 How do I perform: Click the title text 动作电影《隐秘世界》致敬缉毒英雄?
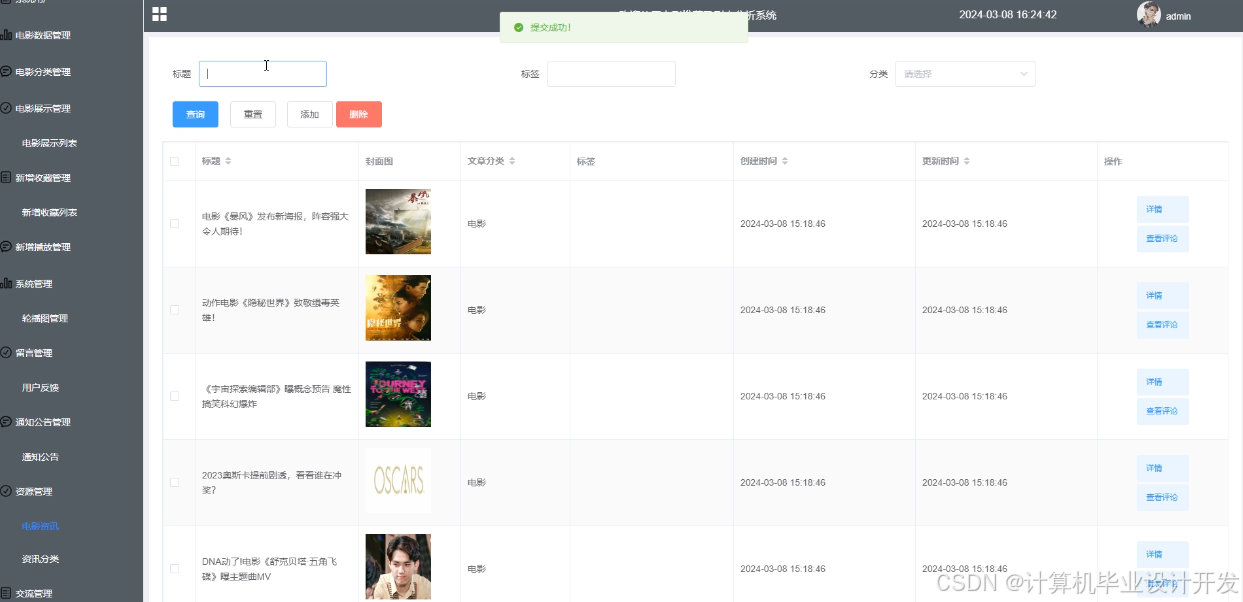point(270,310)
